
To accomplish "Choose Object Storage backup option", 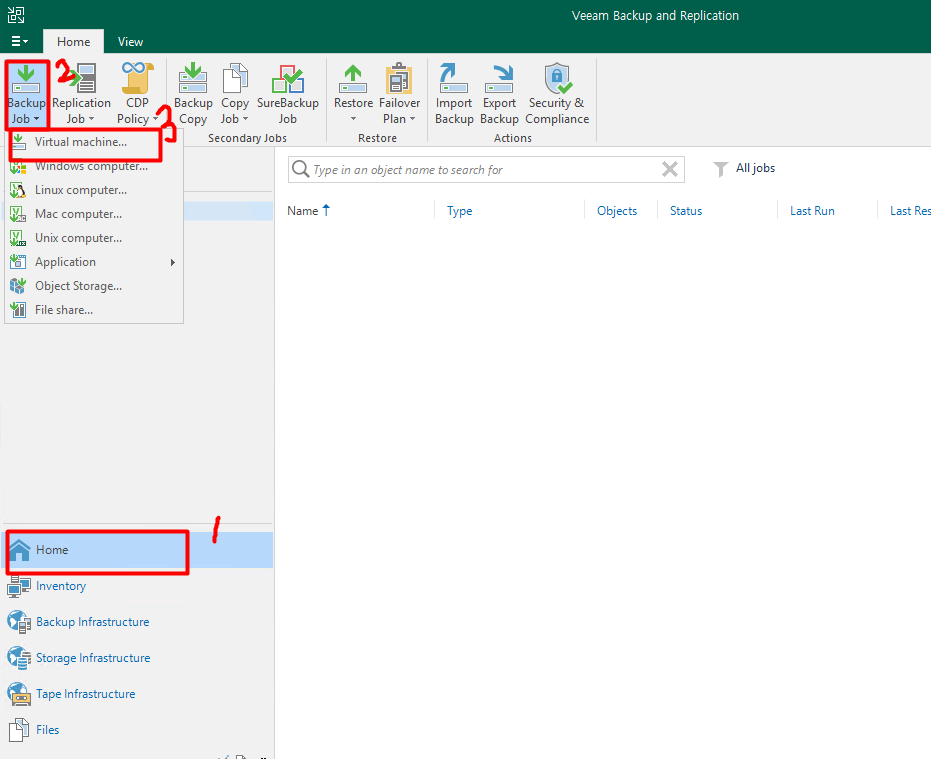I will pyautogui.click(x=94, y=286).
